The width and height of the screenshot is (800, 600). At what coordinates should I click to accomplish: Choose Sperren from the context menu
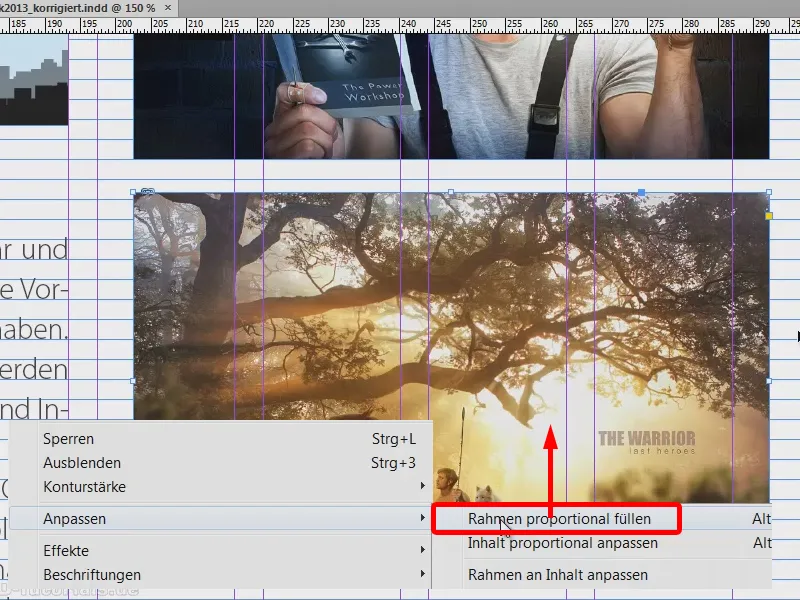tap(68, 439)
